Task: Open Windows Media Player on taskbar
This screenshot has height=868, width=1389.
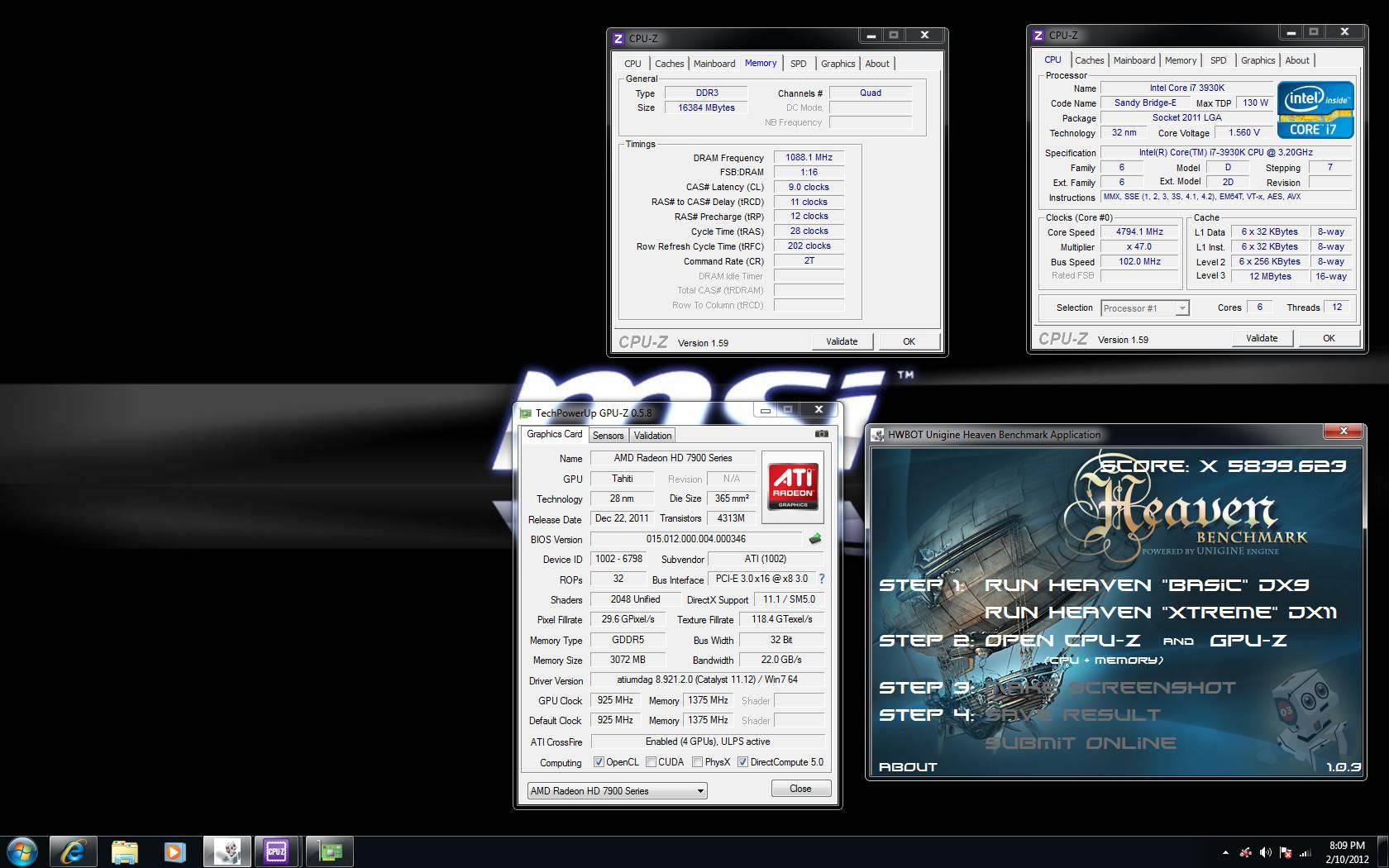Action: 174,851
